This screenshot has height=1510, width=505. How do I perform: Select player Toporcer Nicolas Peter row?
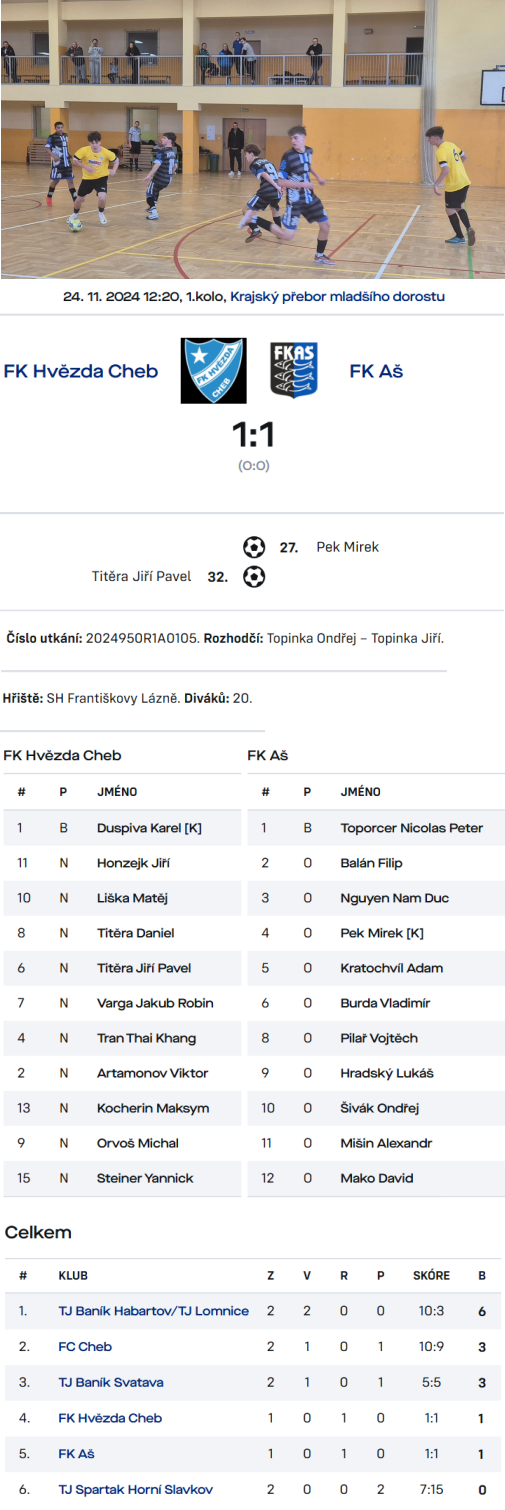coord(376,828)
